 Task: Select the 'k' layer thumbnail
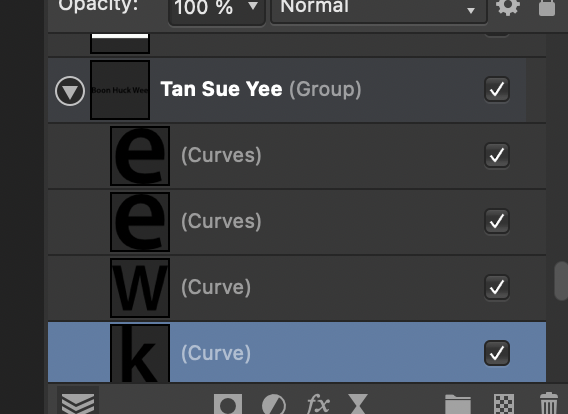click(140, 353)
